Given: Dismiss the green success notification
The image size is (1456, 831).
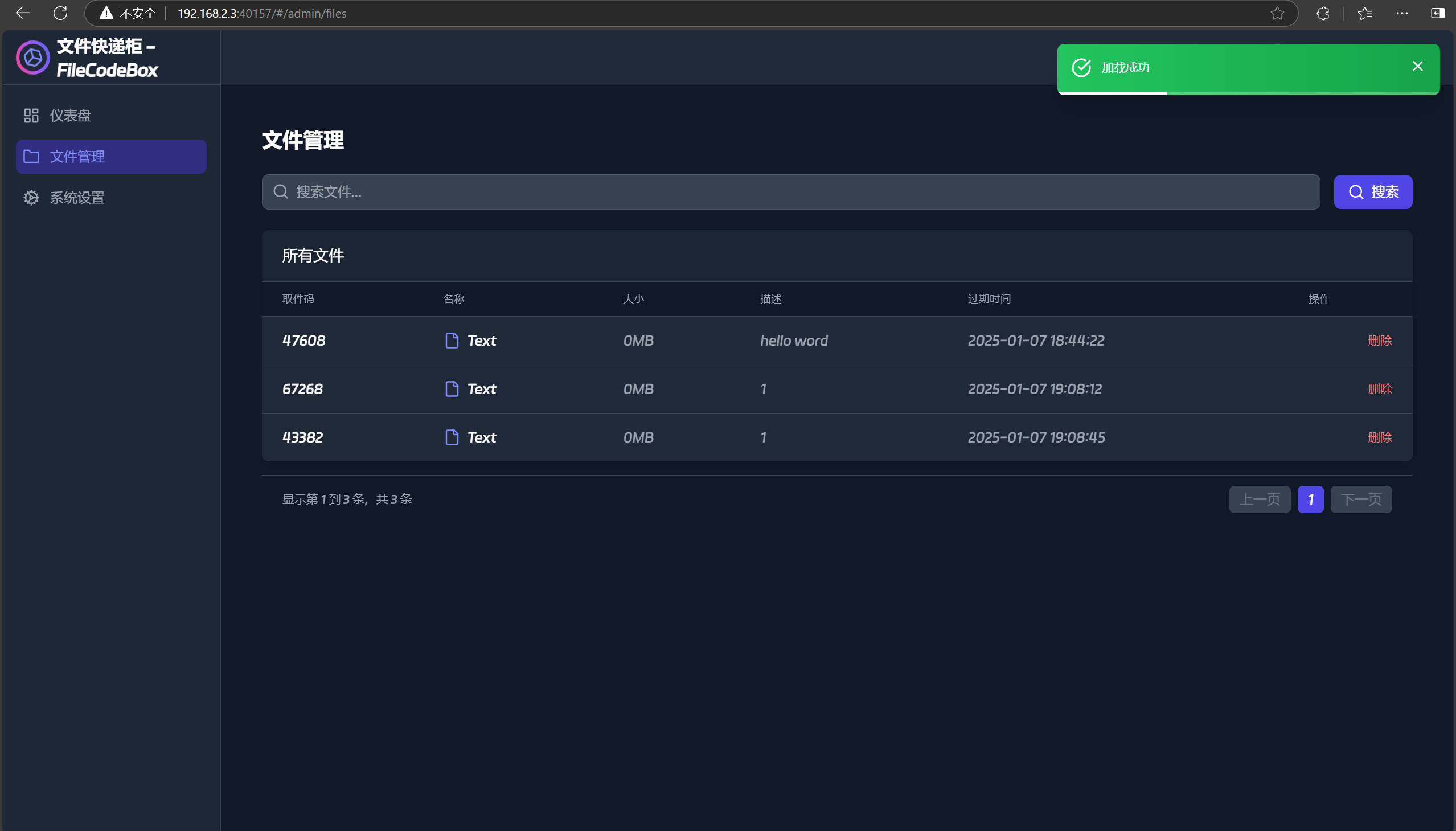Looking at the screenshot, I should (1417, 66).
